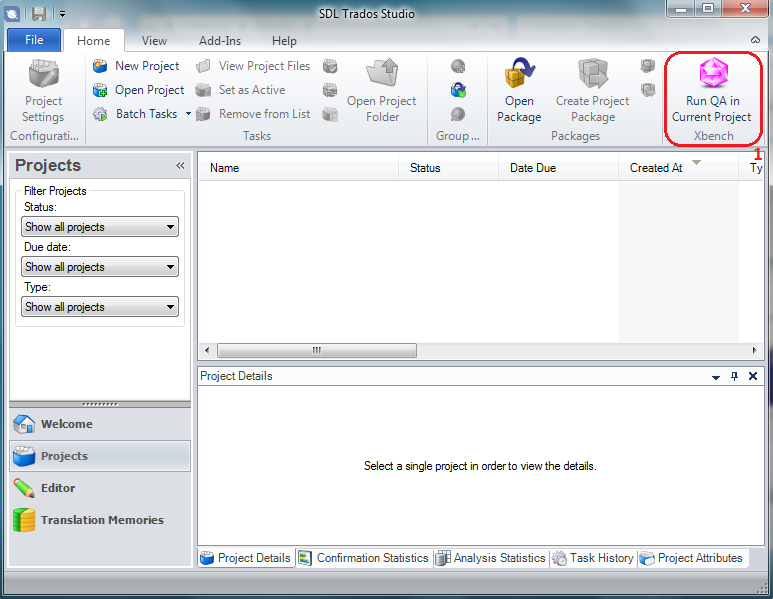This screenshot has width=773, height=599.
Task: Click the SDL Trados application icon
Action: pyautogui.click(x=12, y=14)
